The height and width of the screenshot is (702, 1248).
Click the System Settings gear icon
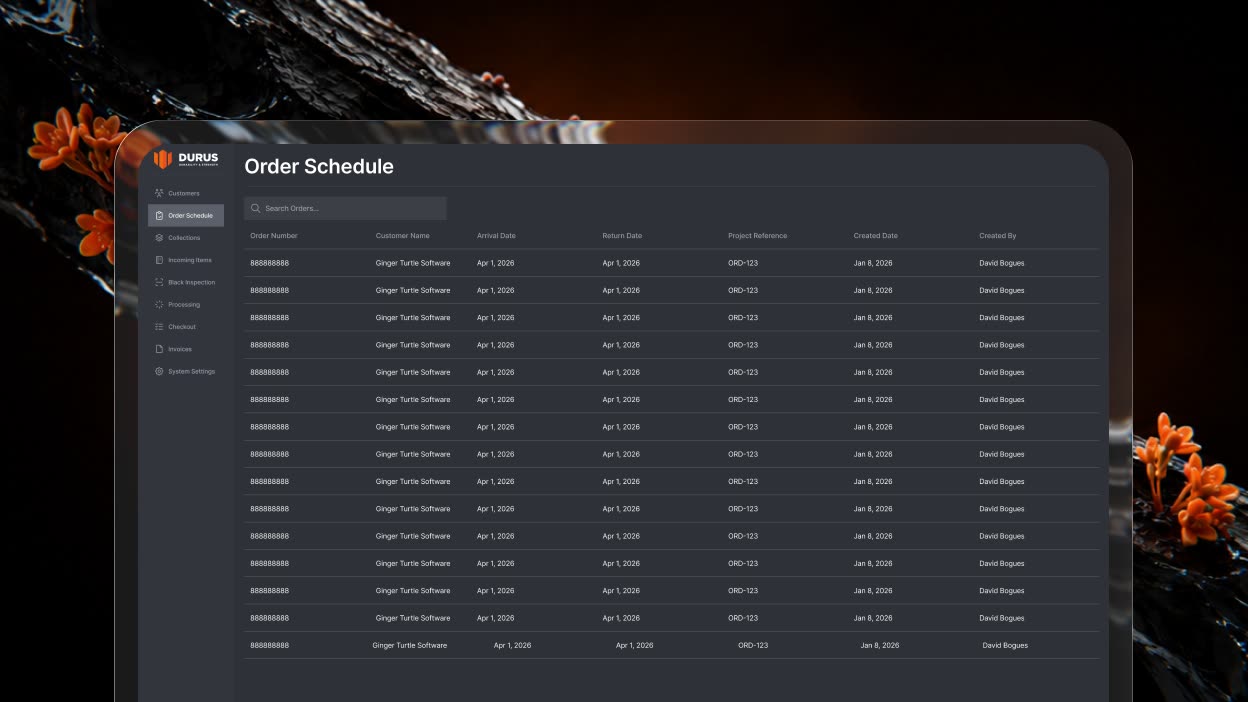pos(159,371)
